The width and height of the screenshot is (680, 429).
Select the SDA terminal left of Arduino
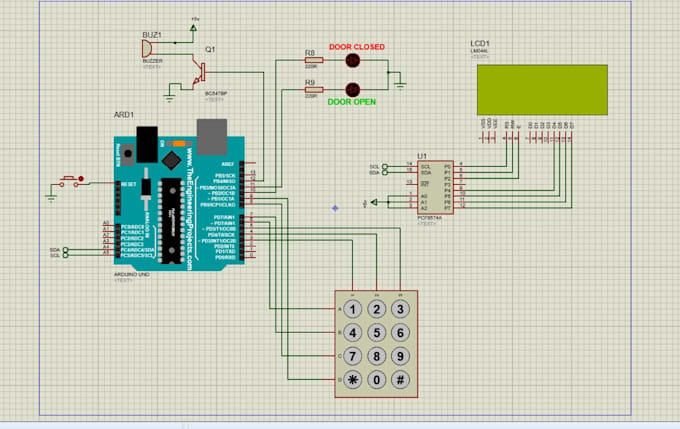click(x=65, y=250)
